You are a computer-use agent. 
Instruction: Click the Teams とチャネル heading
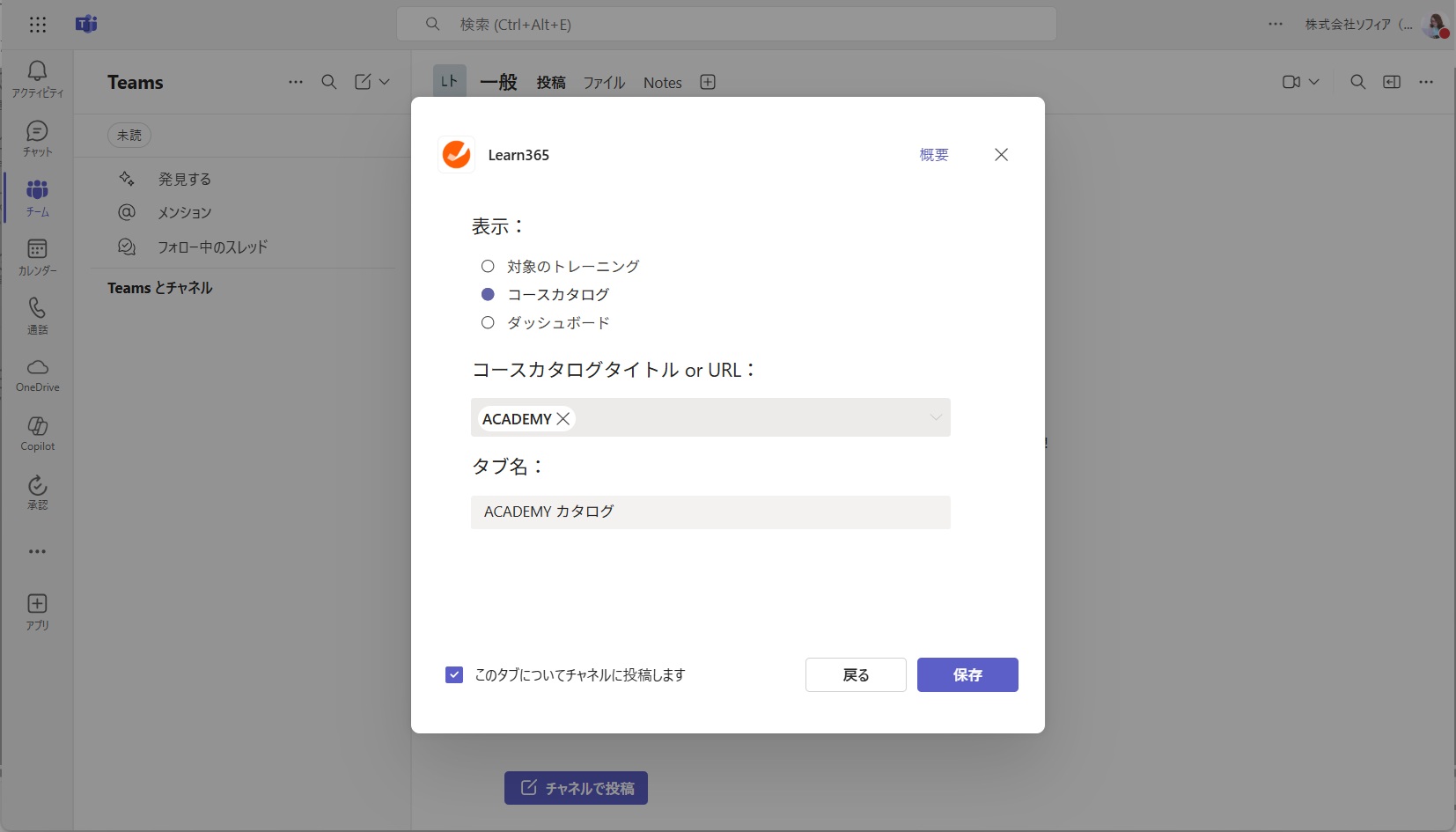[160, 288]
